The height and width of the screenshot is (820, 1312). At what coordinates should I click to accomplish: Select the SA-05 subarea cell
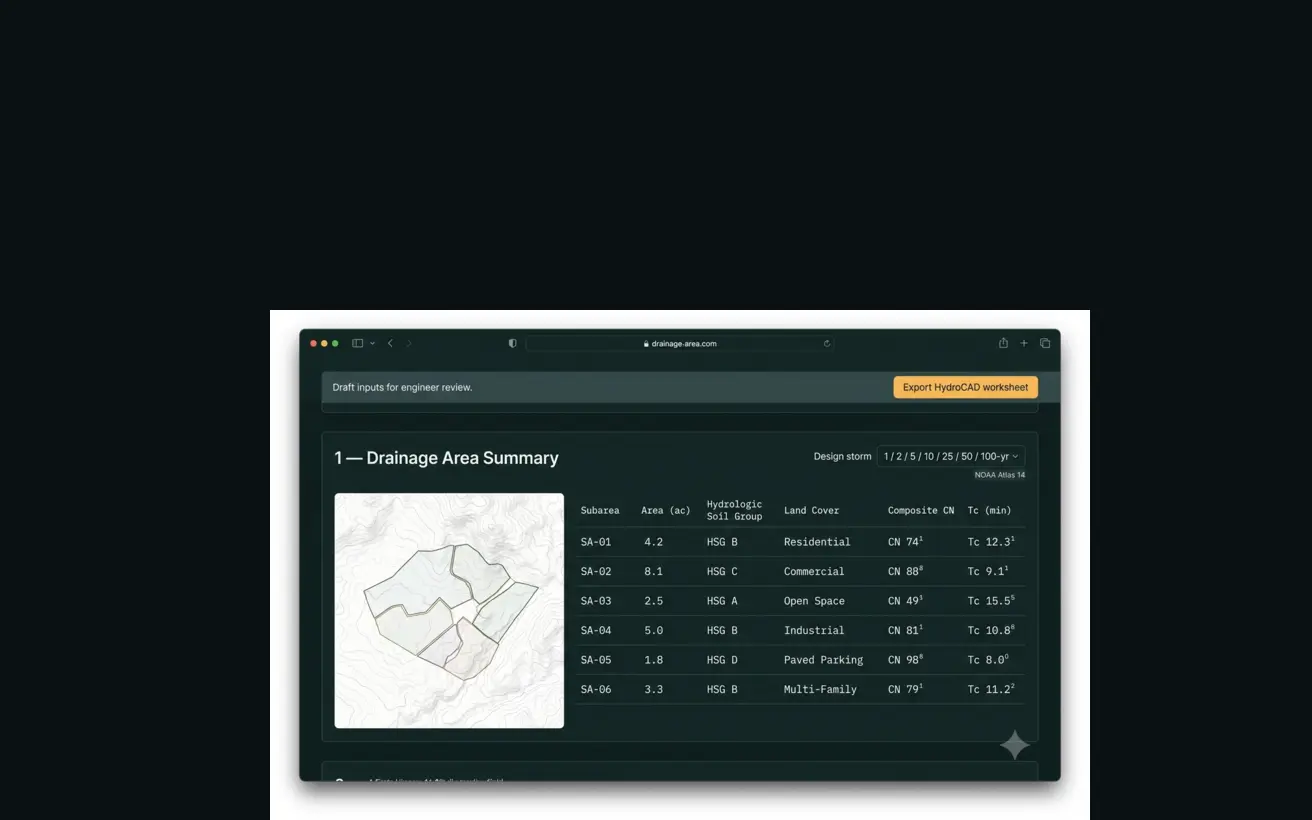coord(596,660)
